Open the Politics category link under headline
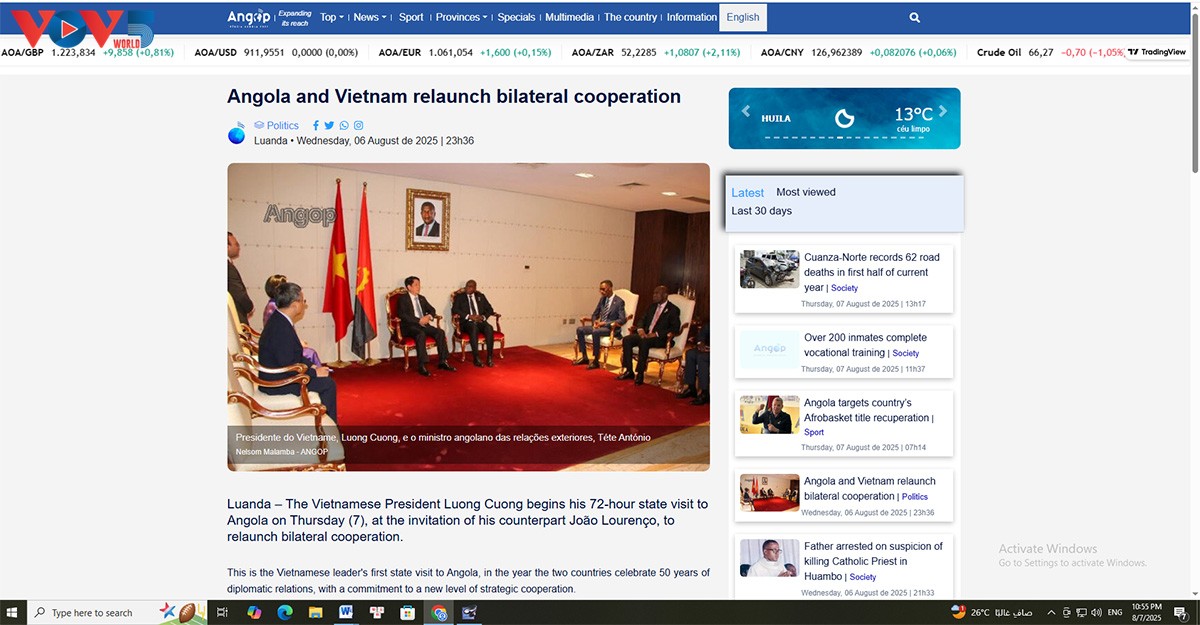The image size is (1200, 625). click(282, 126)
